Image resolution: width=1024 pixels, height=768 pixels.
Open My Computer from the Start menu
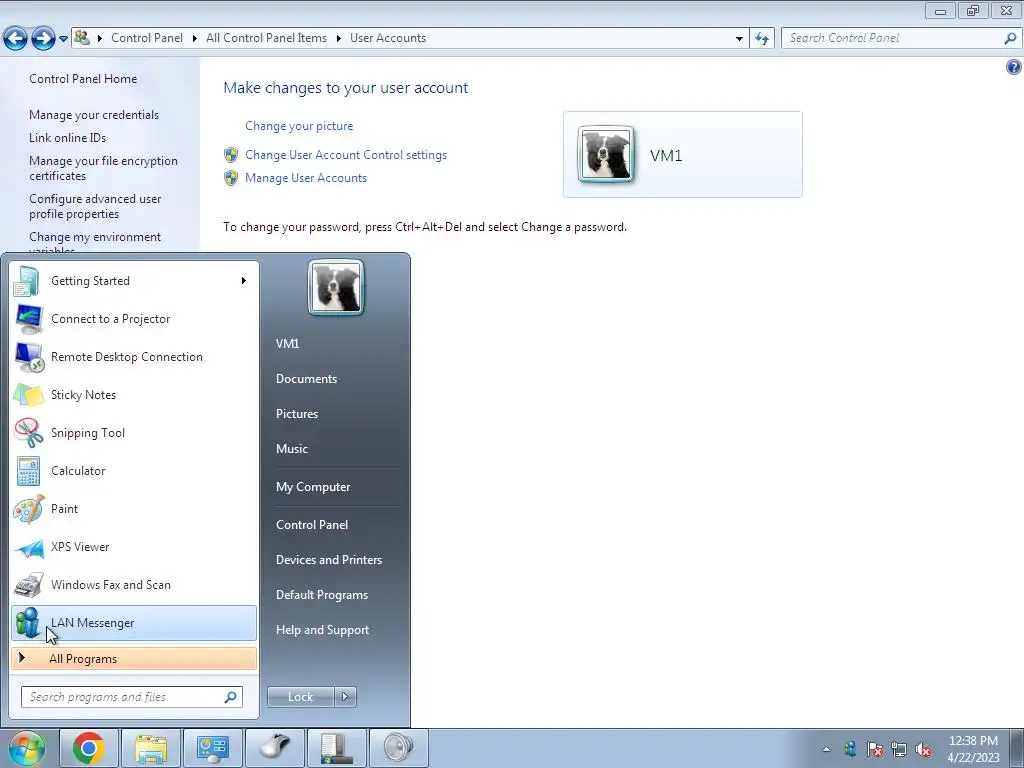tap(313, 487)
